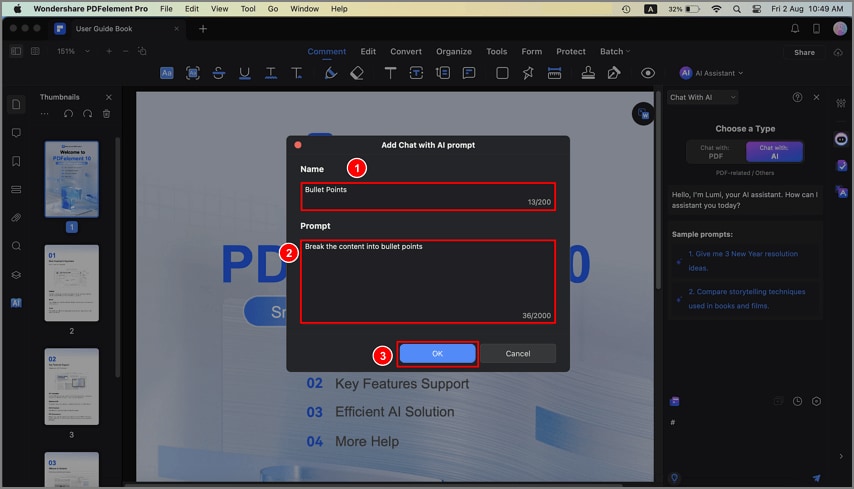The image size is (854, 489).
Task: Select the pencil drawing tool
Action: pos(331,73)
